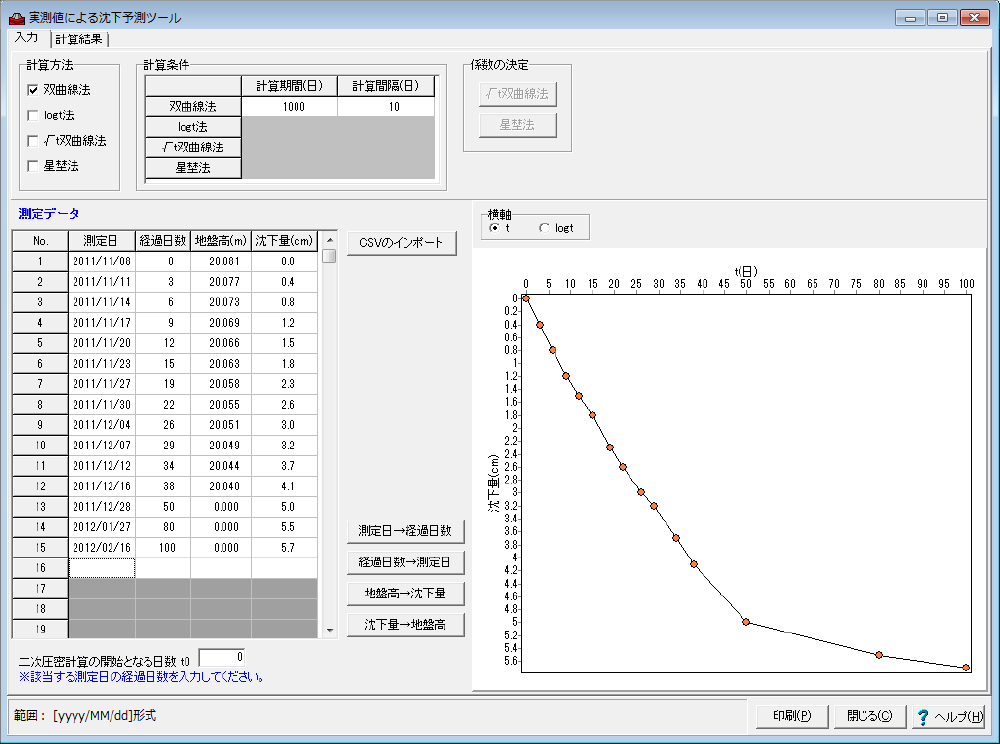Select row header number 15

coord(40,548)
